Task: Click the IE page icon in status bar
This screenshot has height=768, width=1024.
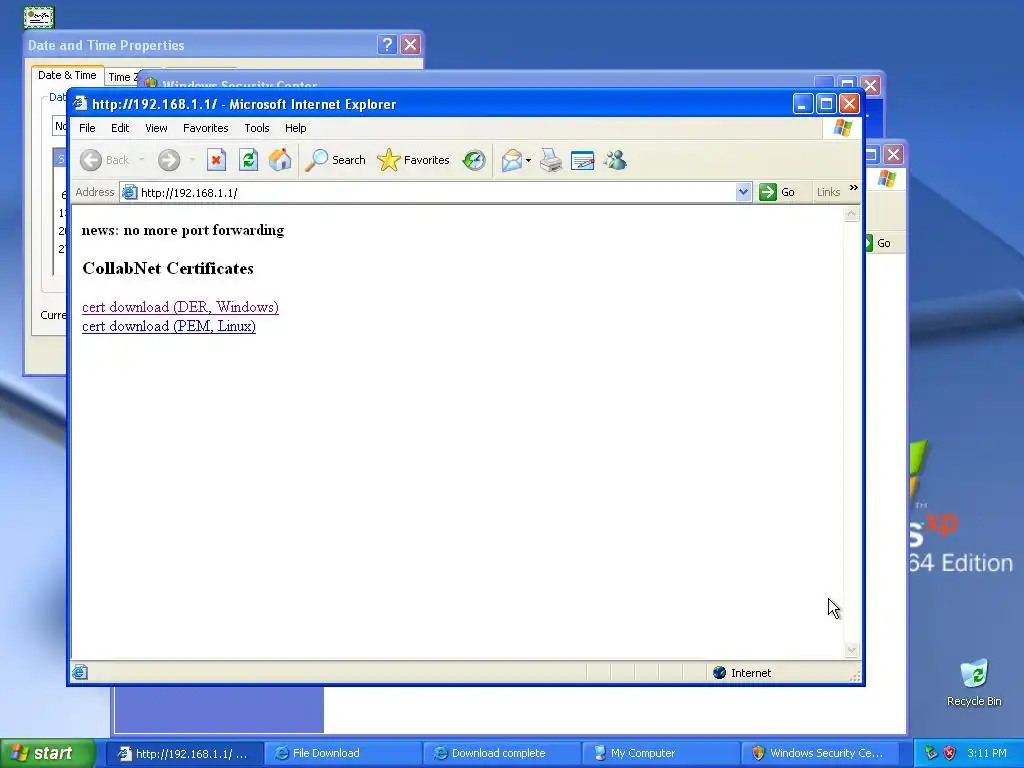Action: (80, 672)
